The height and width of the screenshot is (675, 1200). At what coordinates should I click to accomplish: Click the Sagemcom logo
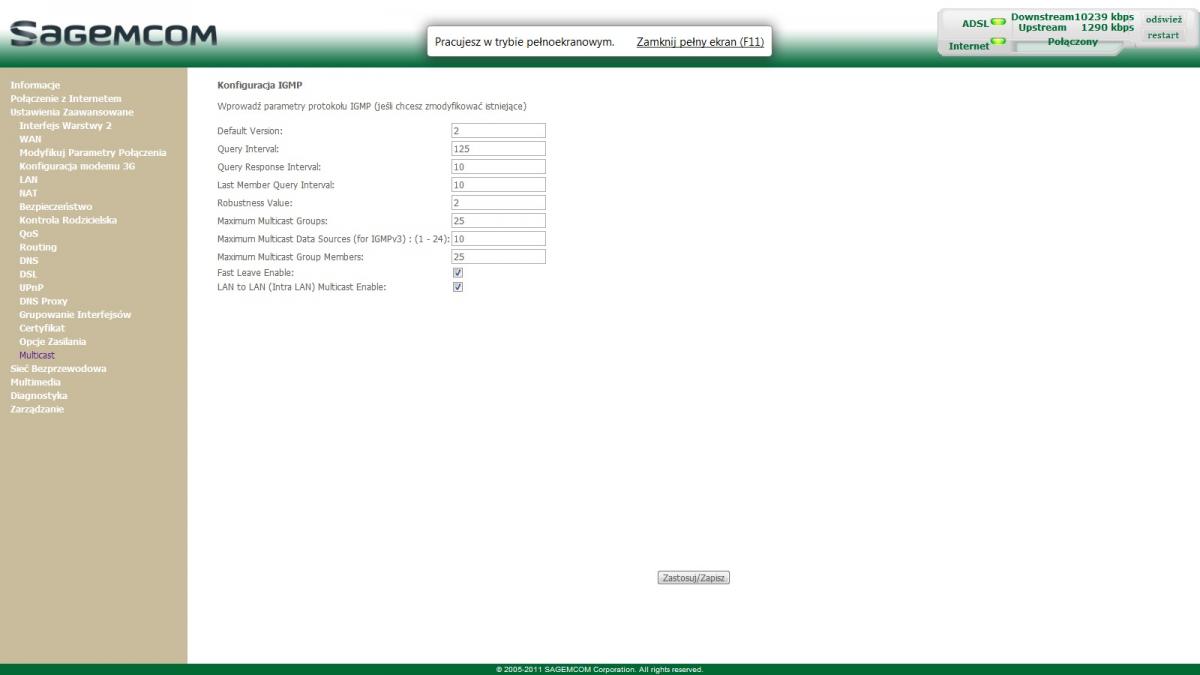(x=113, y=34)
